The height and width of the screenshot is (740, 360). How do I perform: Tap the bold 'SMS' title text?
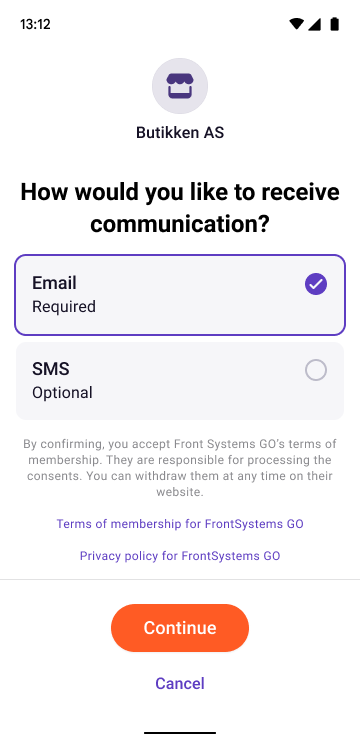click(50, 369)
